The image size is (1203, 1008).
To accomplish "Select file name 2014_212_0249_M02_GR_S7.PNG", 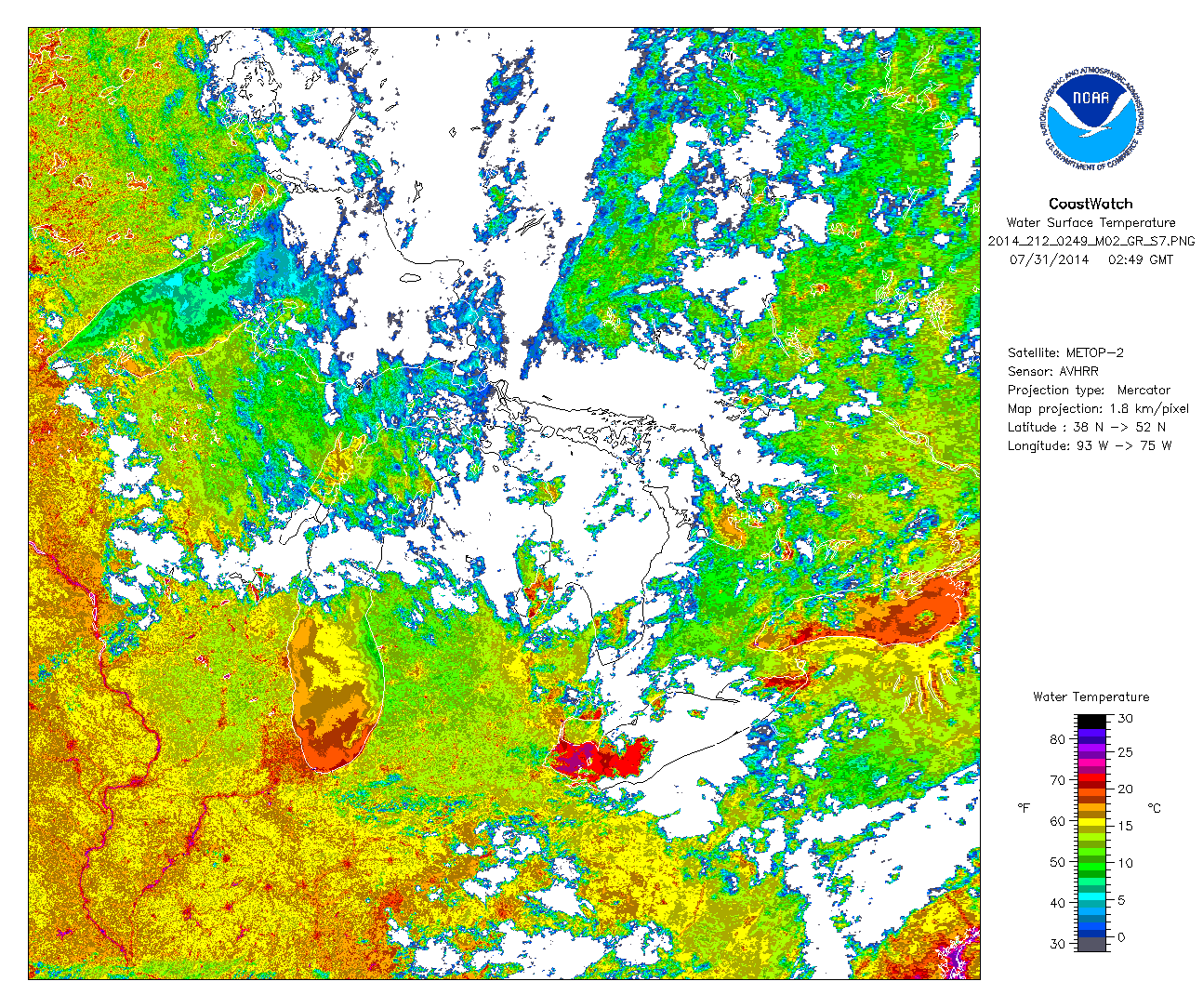I will point(1091,241).
